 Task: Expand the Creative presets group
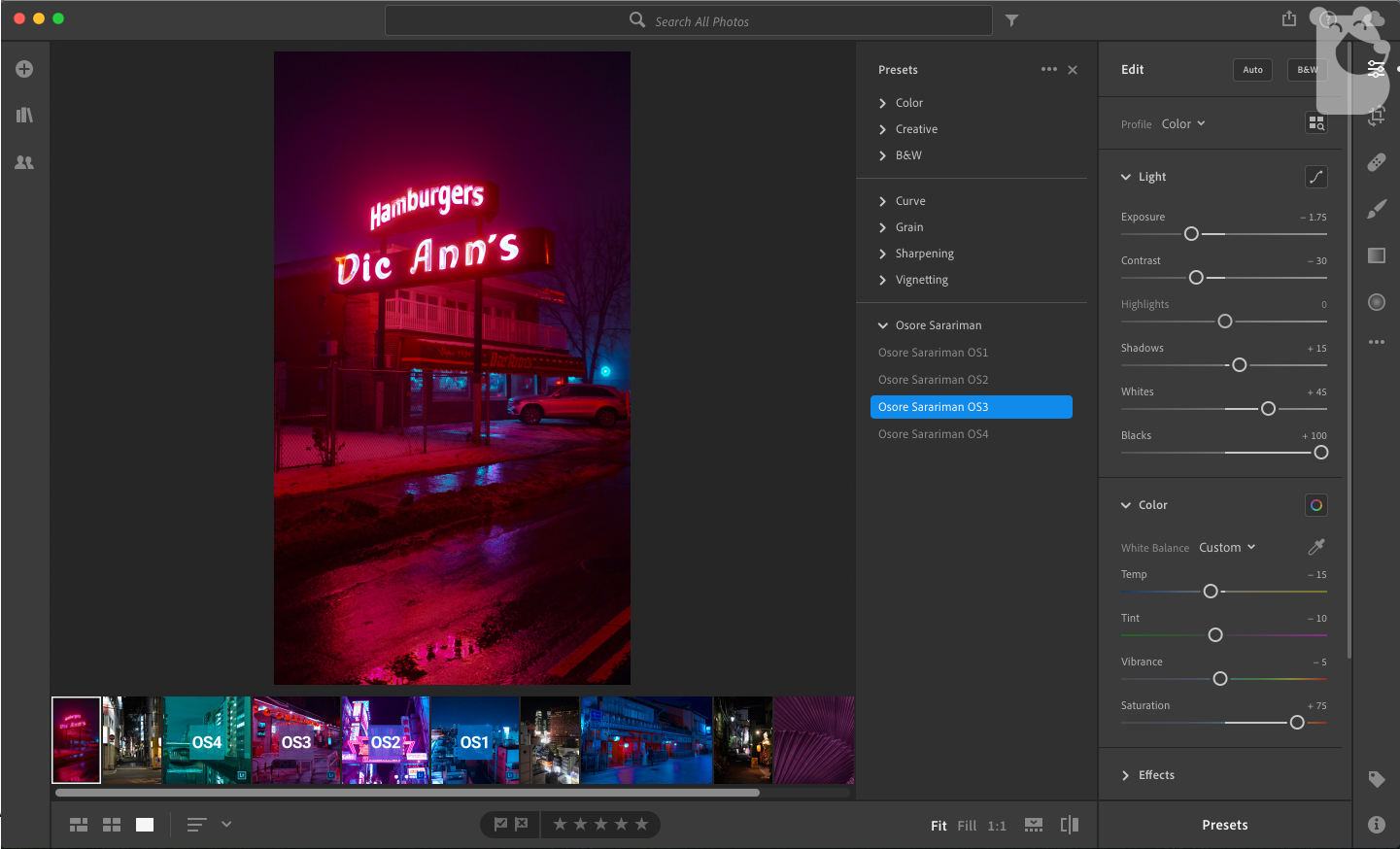pos(916,129)
